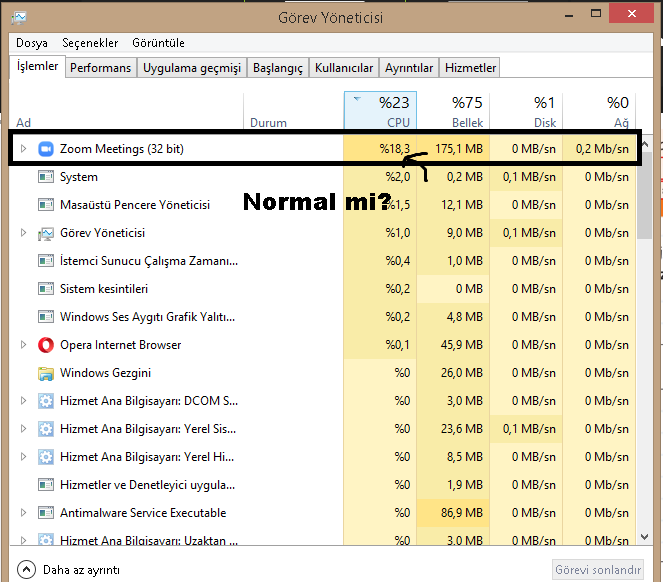Select the İşlemler tab
Screen dimensions: 663x582
[x=37, y=66]
